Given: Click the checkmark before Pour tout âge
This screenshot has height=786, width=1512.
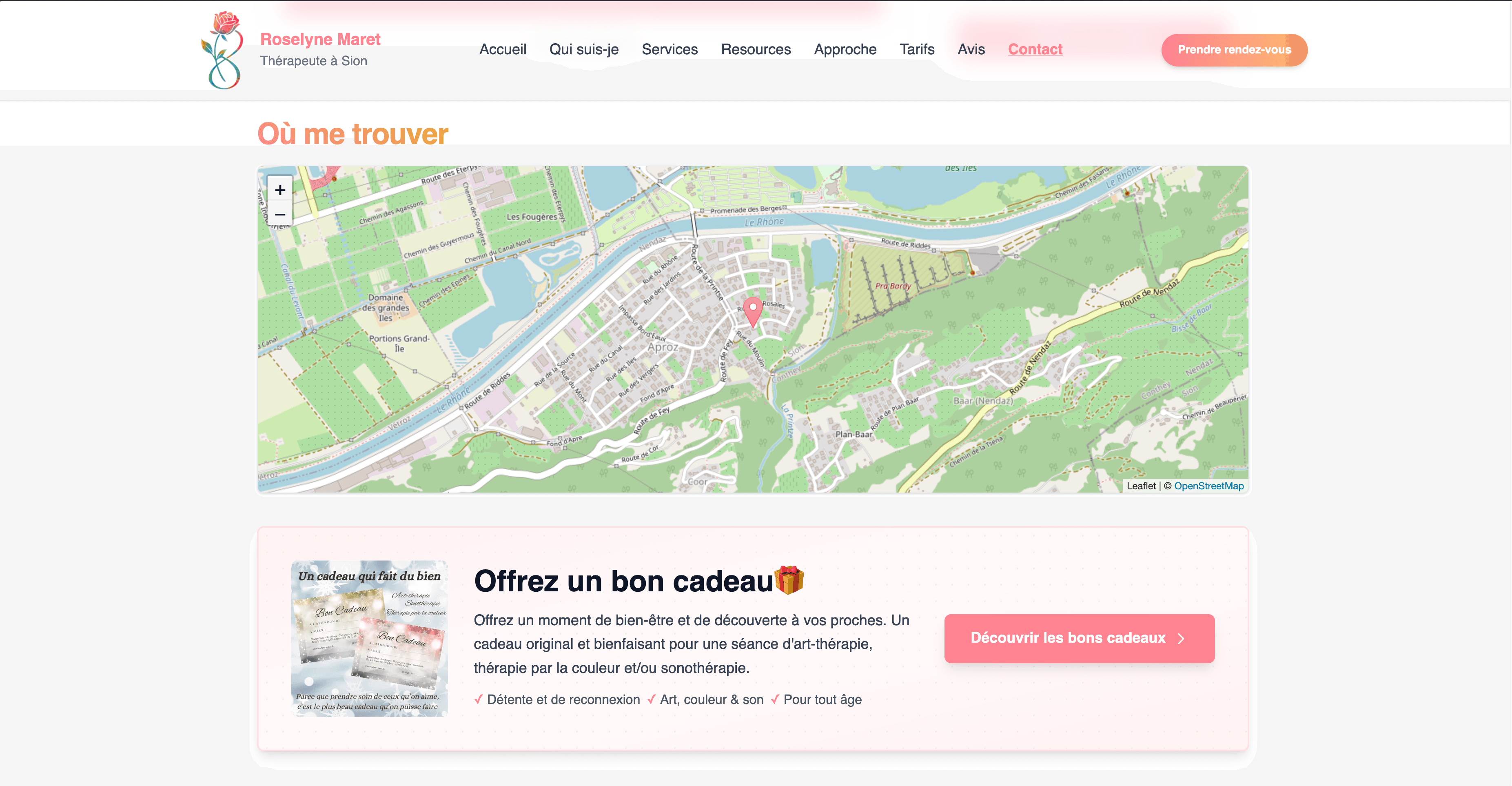Looking at the screenshot, I should [775, 699].
